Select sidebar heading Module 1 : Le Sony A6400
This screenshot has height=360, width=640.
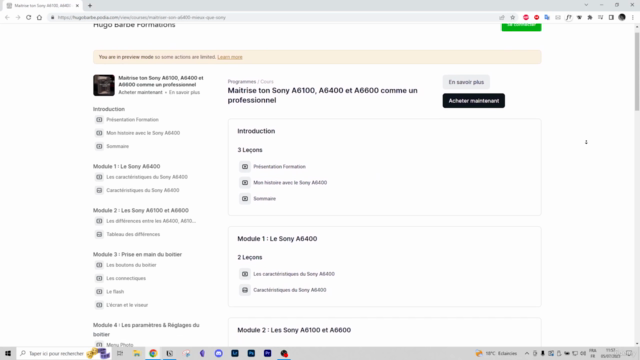(127, 167)
